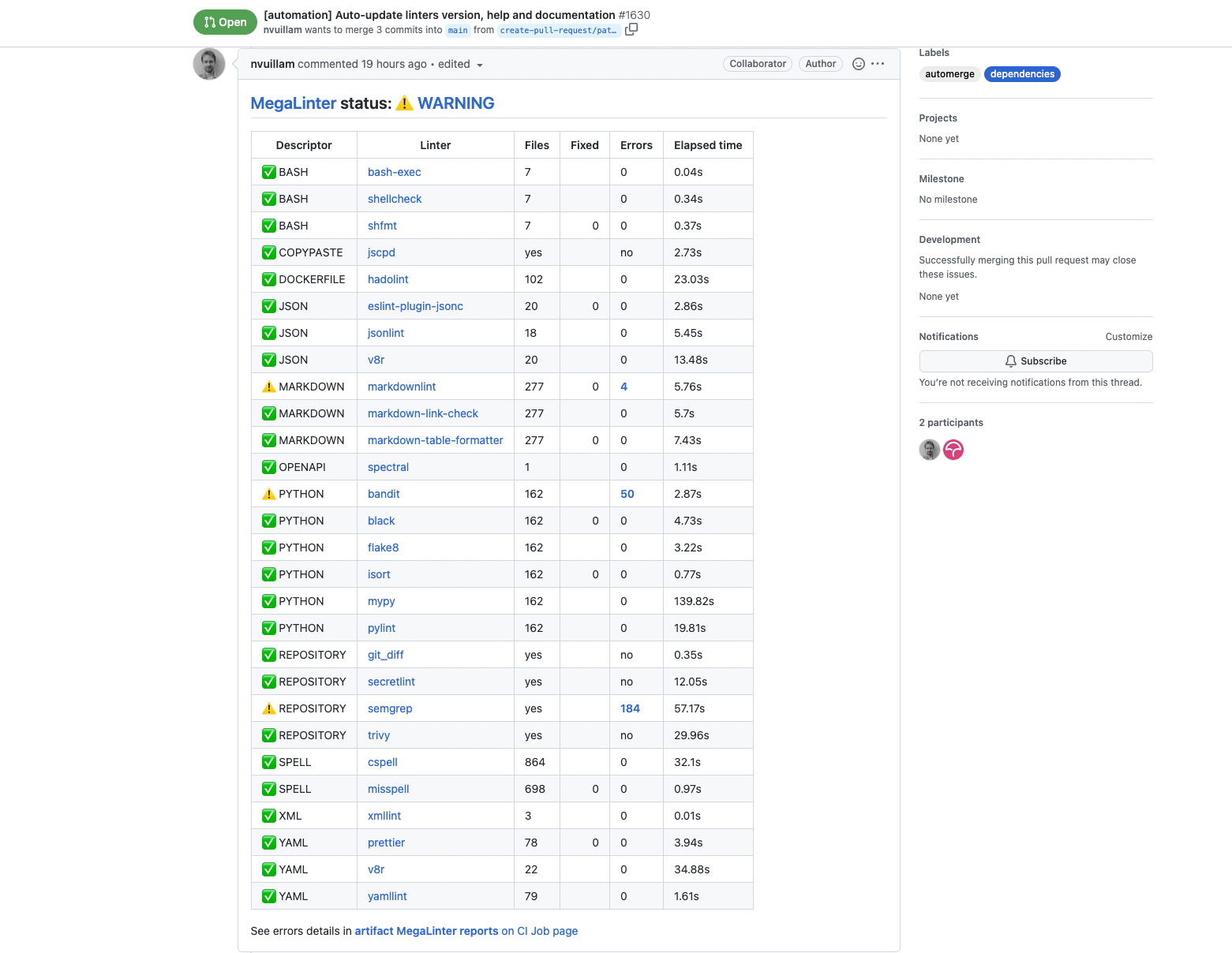View semgrep's 184 errors
Viewport: 1232px width, 953px height.
(x=630, y=708)
